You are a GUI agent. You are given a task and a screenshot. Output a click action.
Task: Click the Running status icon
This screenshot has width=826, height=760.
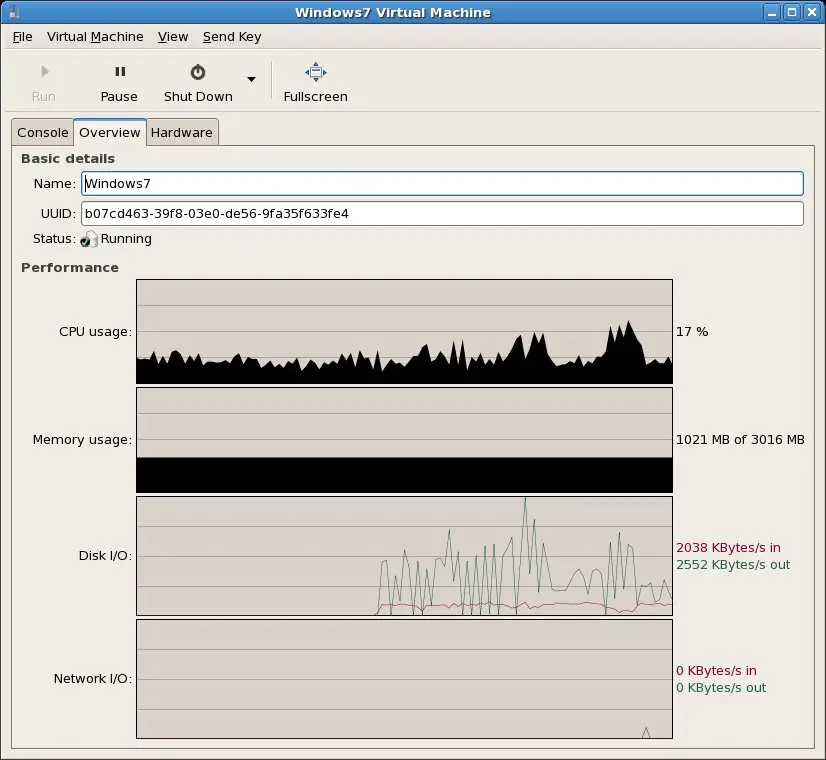[x=89, y=239]
